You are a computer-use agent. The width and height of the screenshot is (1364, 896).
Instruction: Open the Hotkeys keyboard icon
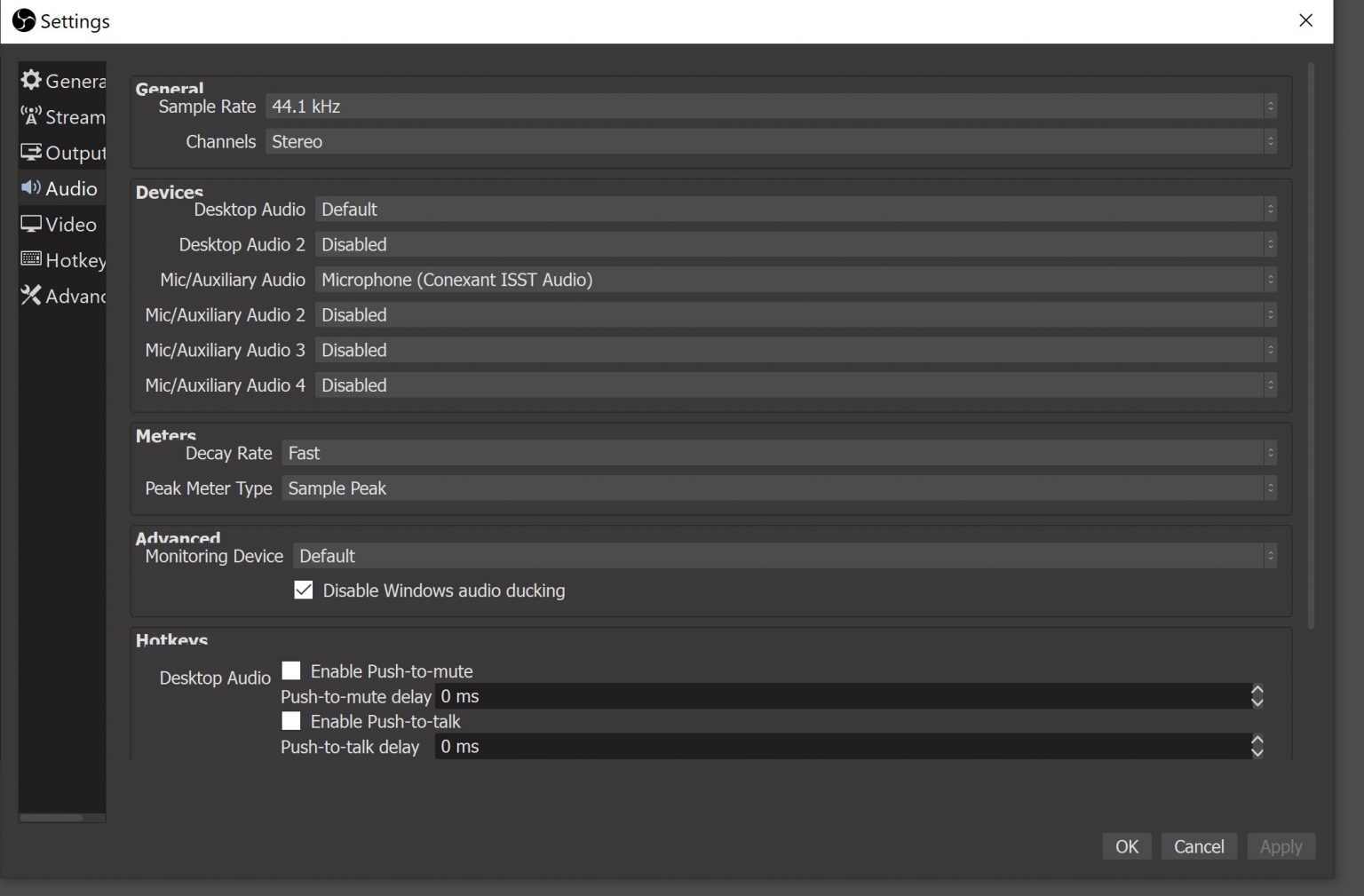[x=31, y=259]
